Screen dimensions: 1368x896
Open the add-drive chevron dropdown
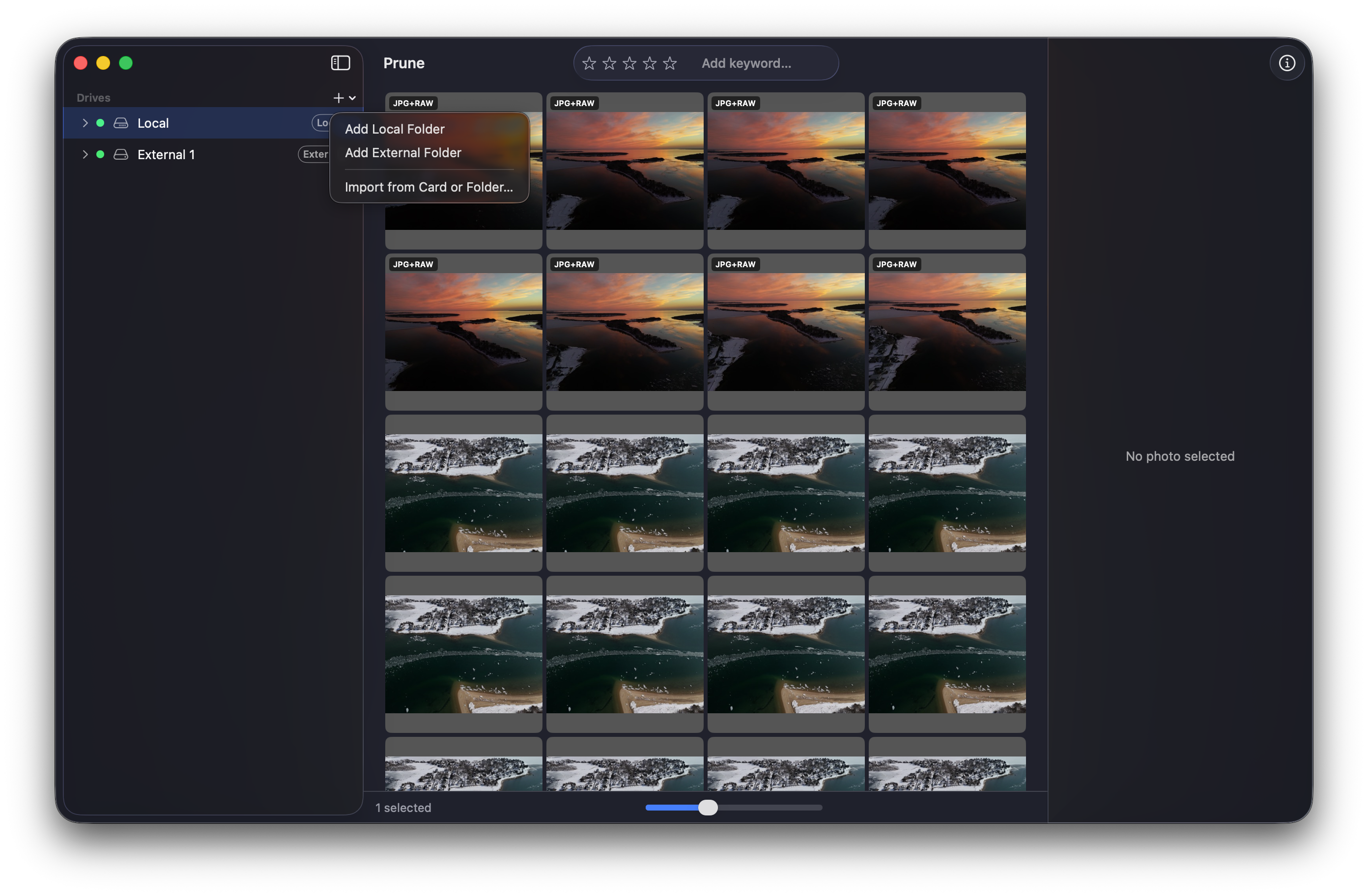[x=352, y=98]
